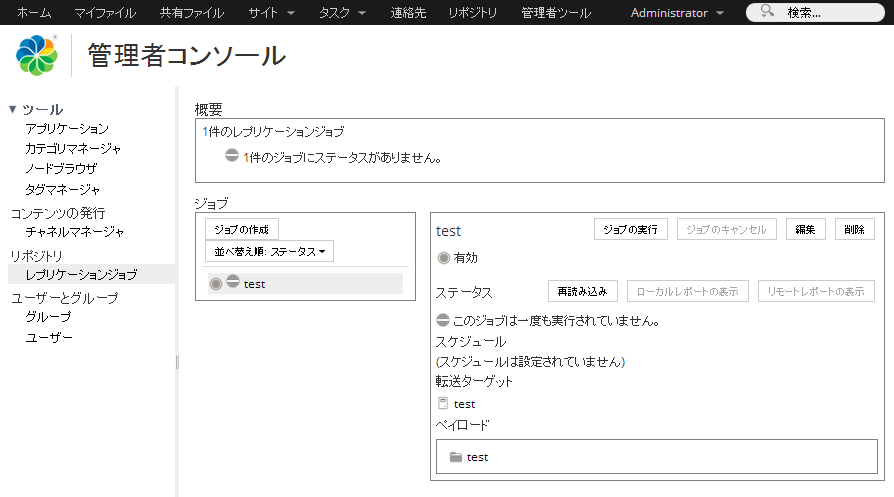Select チャネルマネージャ in sidebar

click(75, 232)
